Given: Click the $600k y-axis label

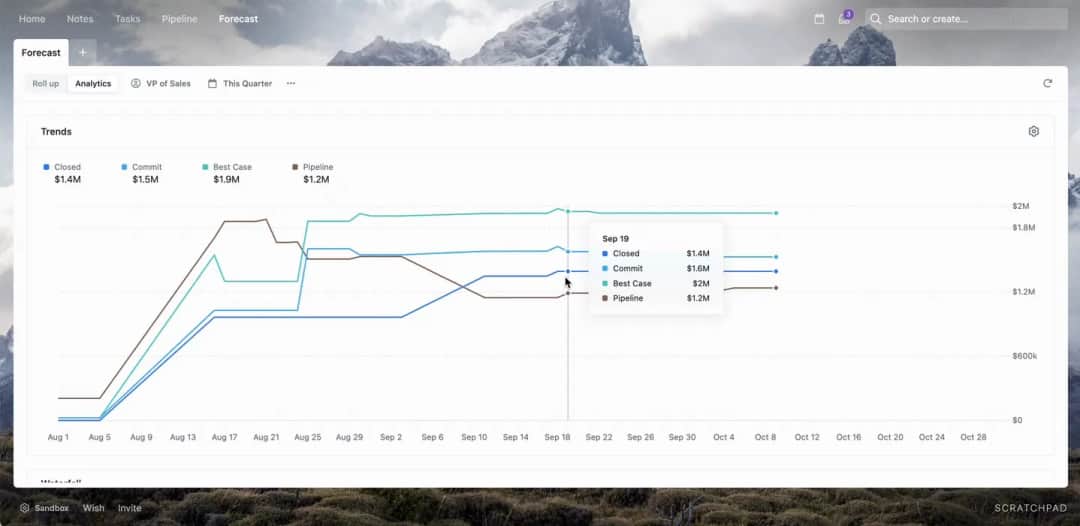Looking at the screenshot, I should (1024, 356).
